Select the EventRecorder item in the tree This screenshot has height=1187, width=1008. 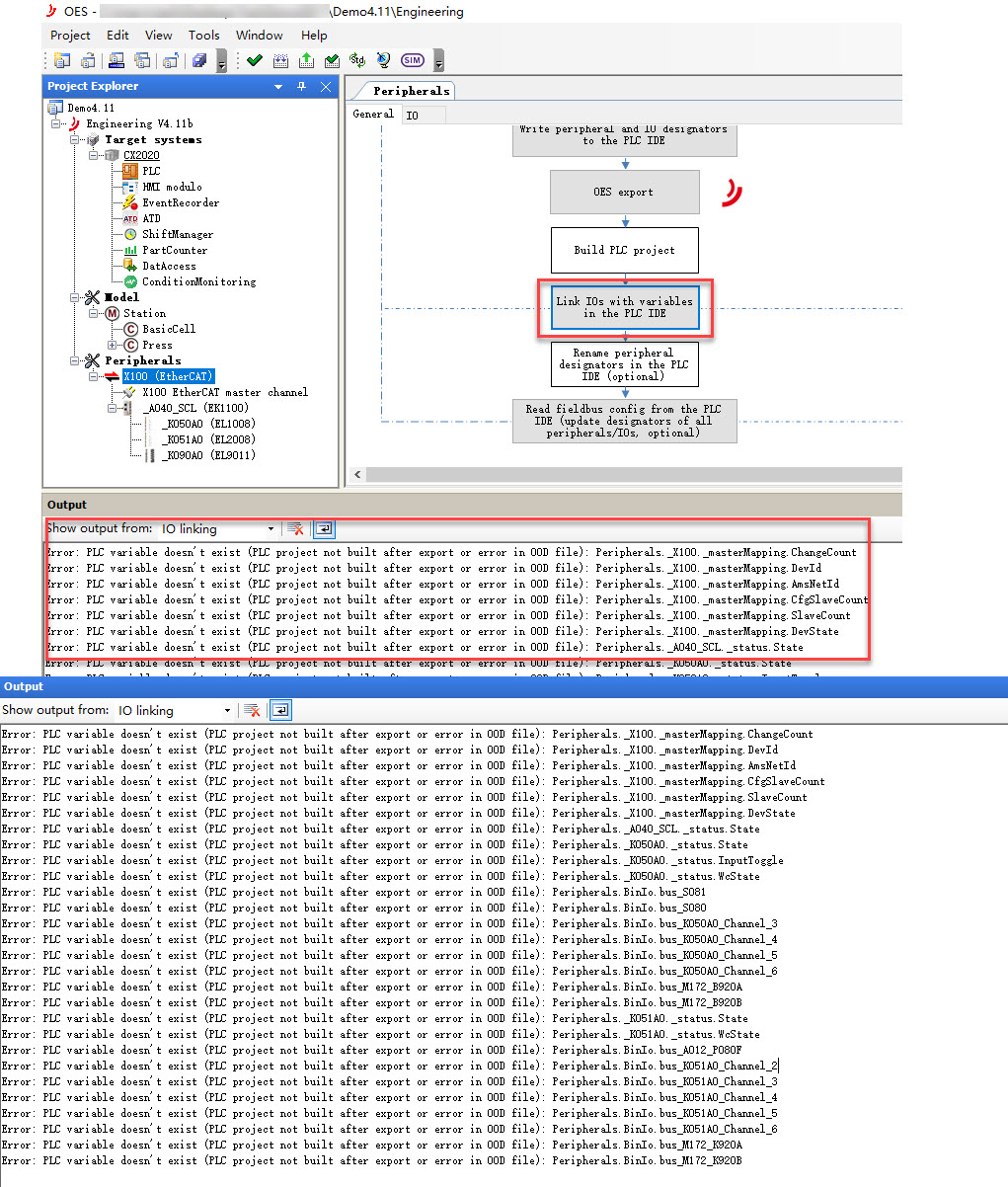(x=180, y=202)
